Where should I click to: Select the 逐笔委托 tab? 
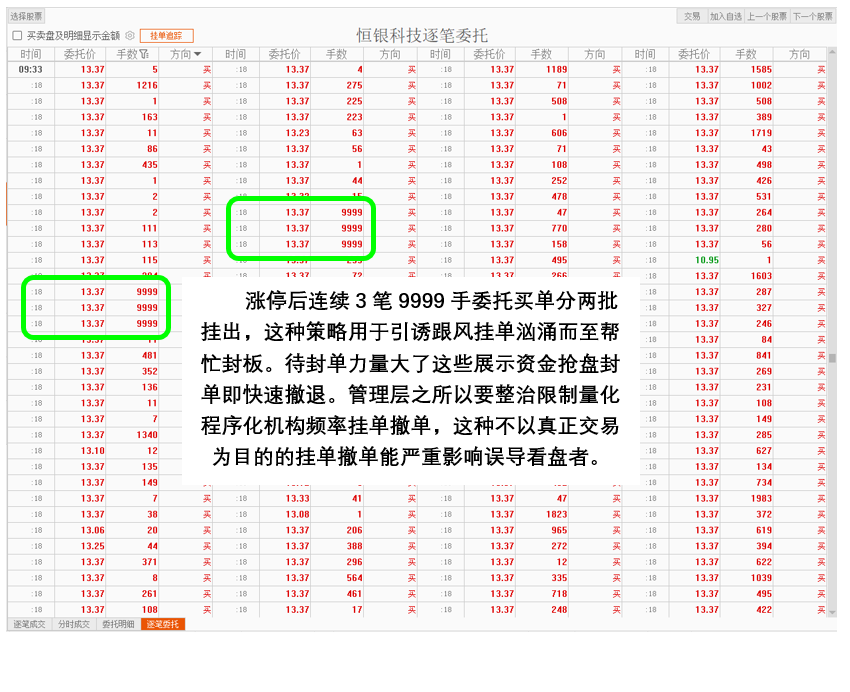click(163, 624)
